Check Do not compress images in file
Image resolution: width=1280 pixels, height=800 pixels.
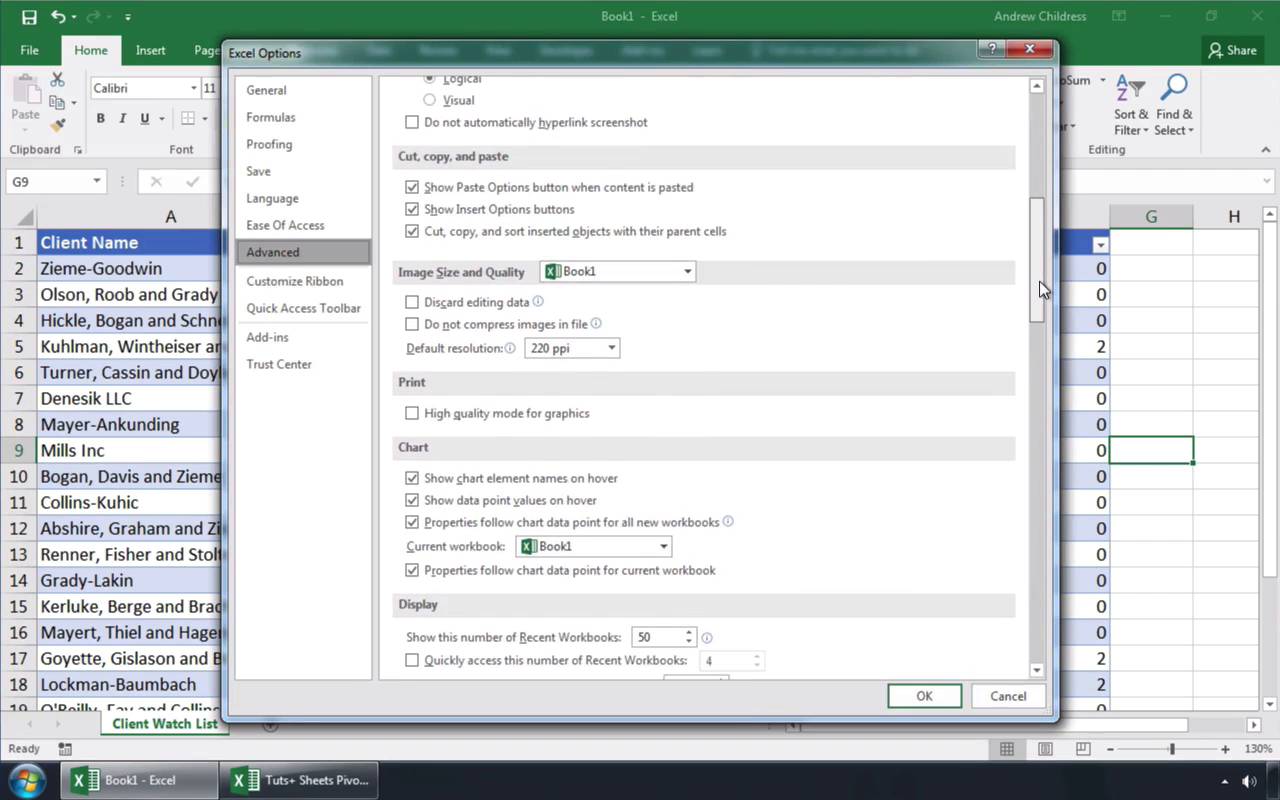412,324
